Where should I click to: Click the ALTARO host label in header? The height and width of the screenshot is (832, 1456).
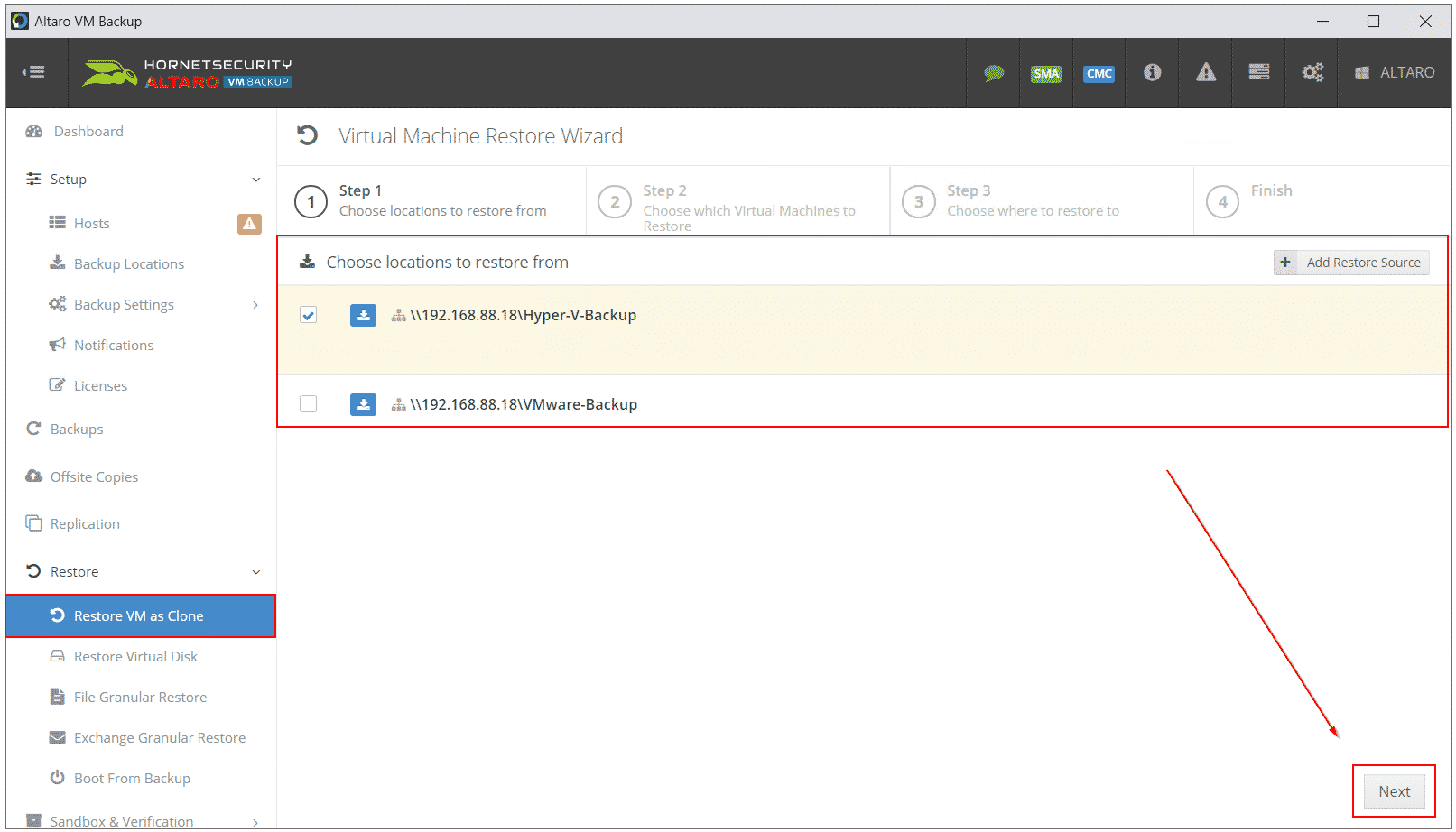point(1396,72)
